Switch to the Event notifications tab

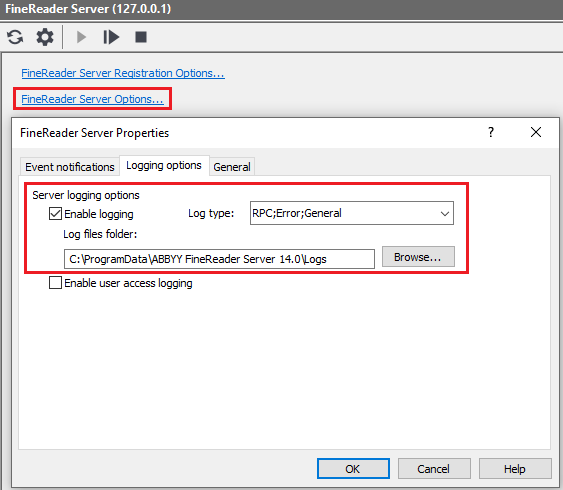70,167
